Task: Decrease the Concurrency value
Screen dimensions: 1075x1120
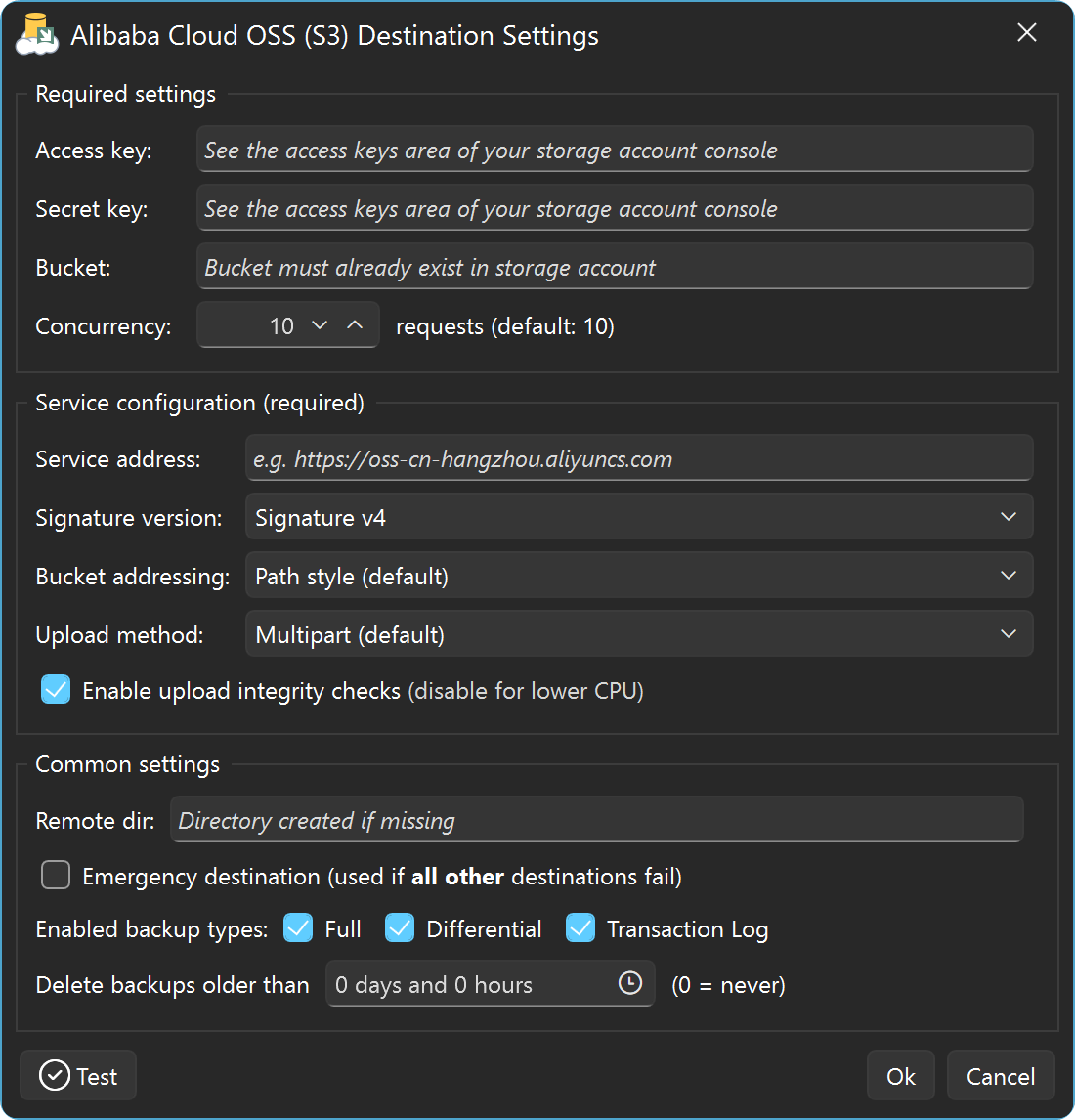Action: pyautogui.click(x=320, y=325)
